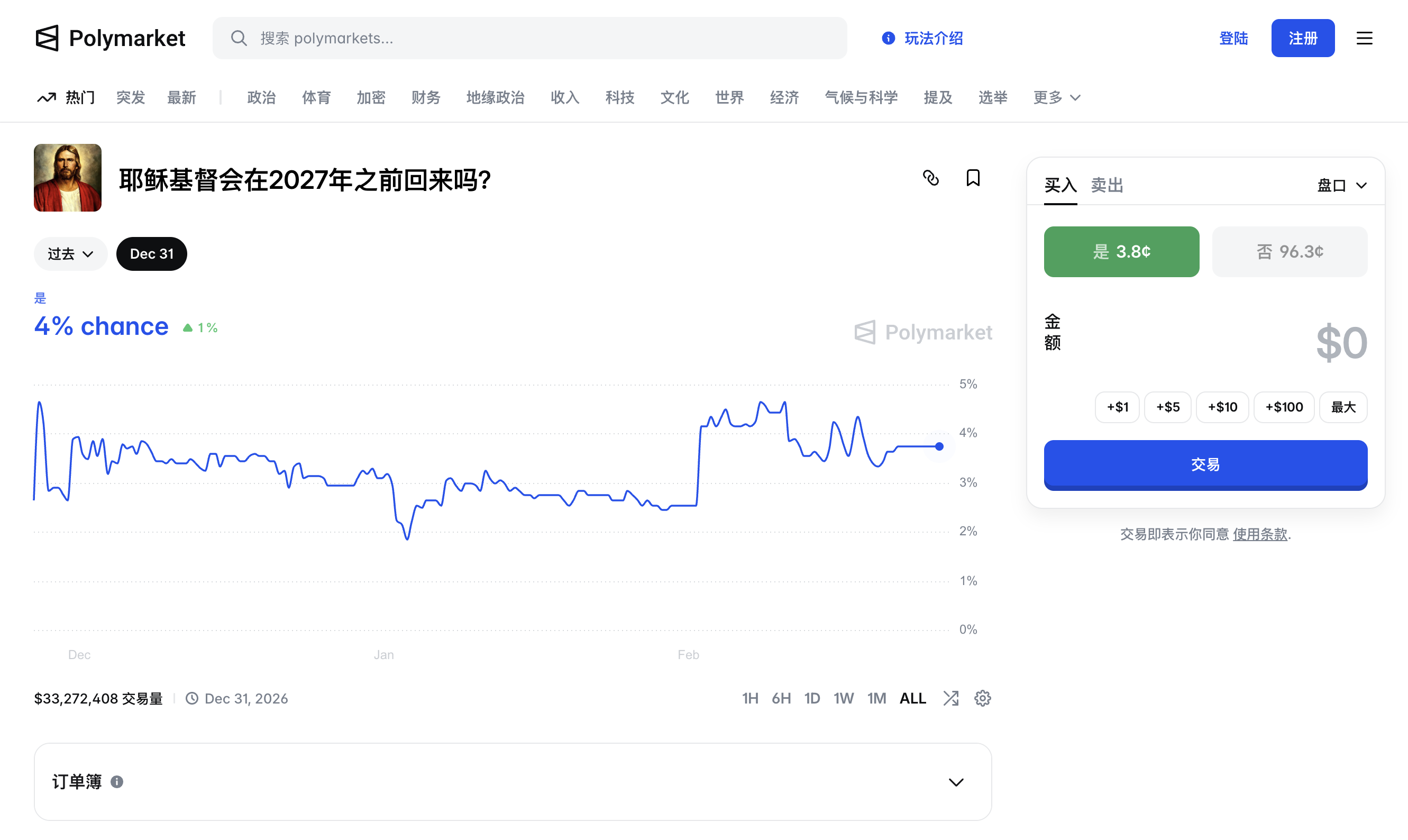Open the 过去 dropdown
This screenshot has height=840, width=1408.
coord(70,253)
